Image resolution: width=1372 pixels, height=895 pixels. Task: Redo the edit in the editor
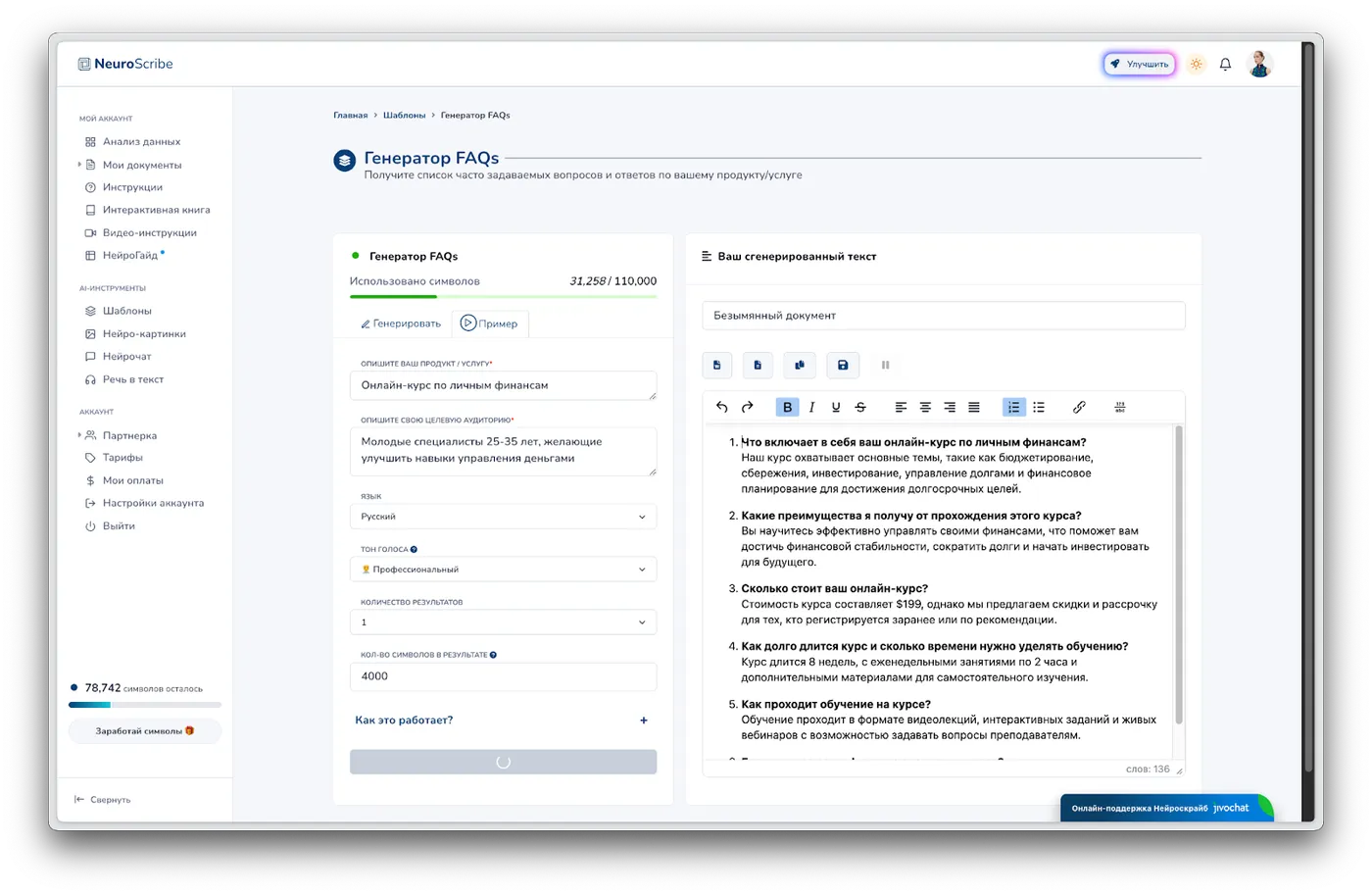pos(747,407)
